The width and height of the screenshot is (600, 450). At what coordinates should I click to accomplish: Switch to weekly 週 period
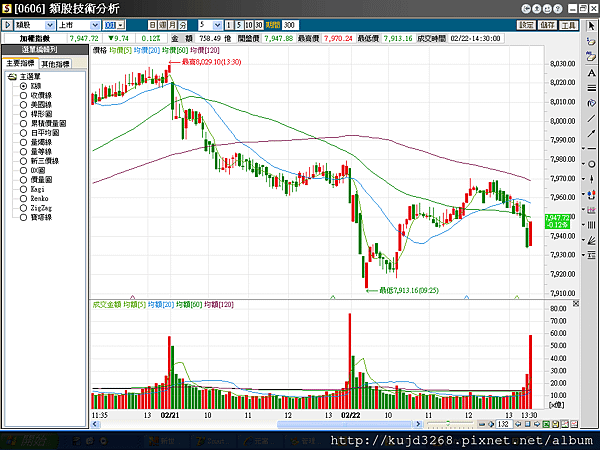(163, 25)
